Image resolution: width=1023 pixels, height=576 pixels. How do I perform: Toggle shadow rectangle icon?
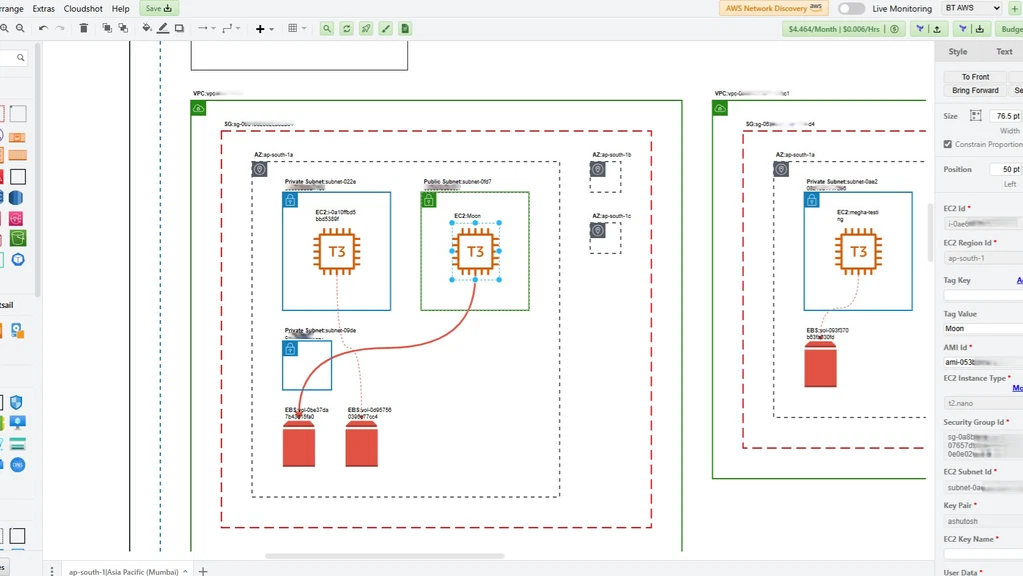pyautogui.click(x=179, y=28)
